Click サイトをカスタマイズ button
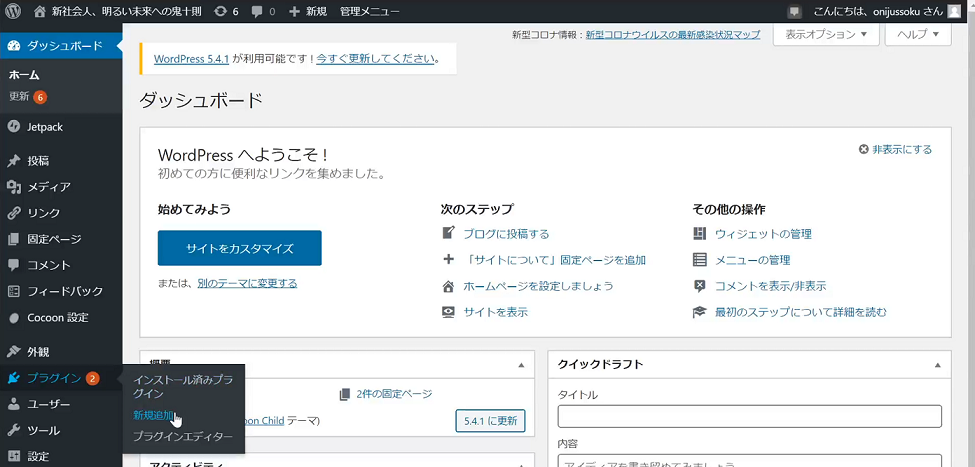The image size is (975, 467). click(x=239, y=248)
